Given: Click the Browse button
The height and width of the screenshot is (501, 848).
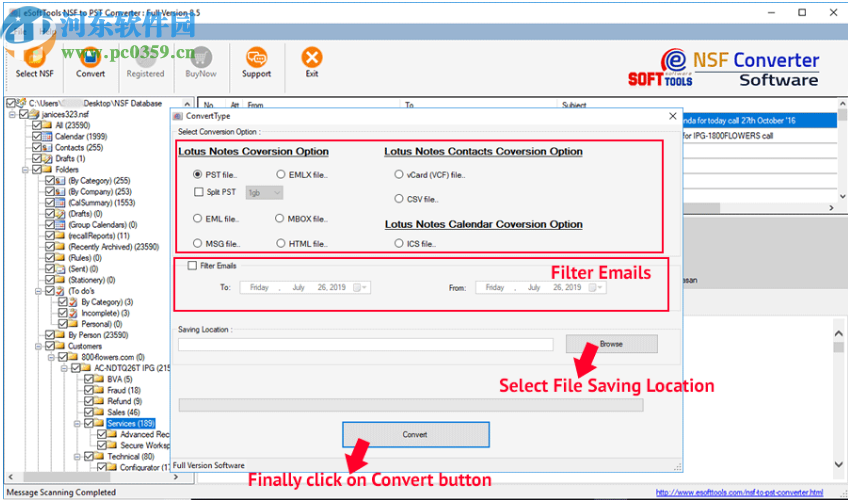Looking at the screenshot, I should coord(612,344).
